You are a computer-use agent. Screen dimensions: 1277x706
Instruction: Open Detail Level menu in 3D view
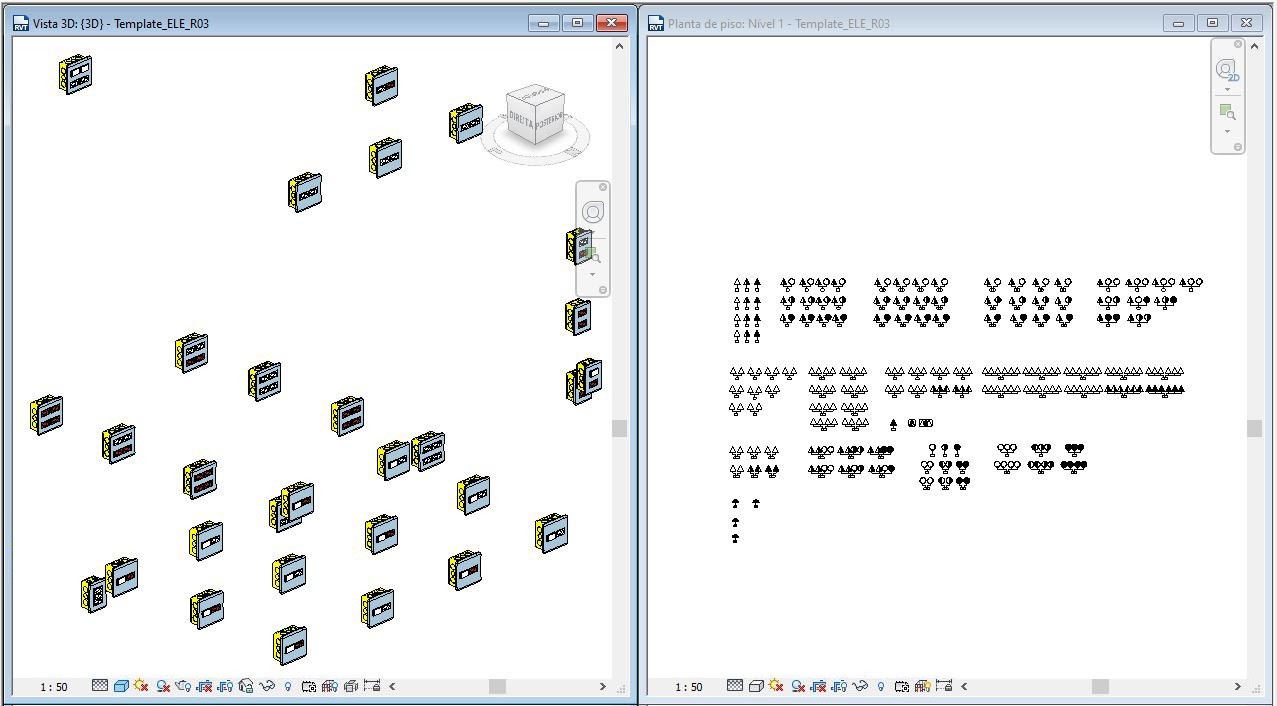[100, 686]
